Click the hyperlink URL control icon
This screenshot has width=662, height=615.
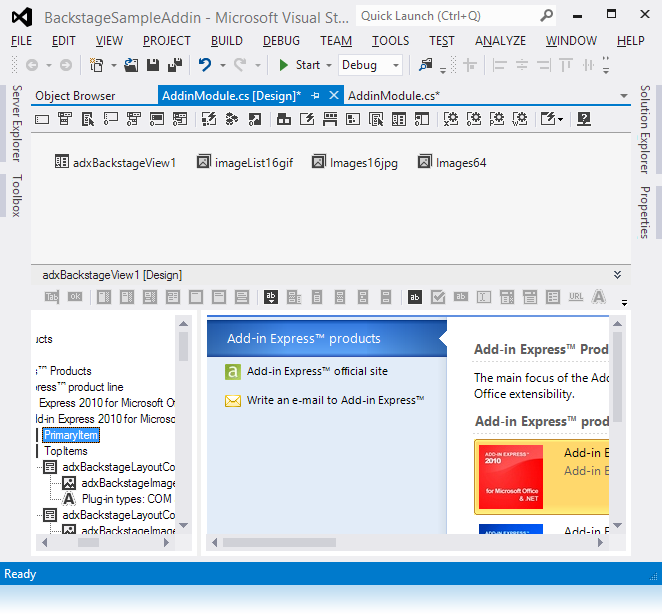(x=576, y=297)
